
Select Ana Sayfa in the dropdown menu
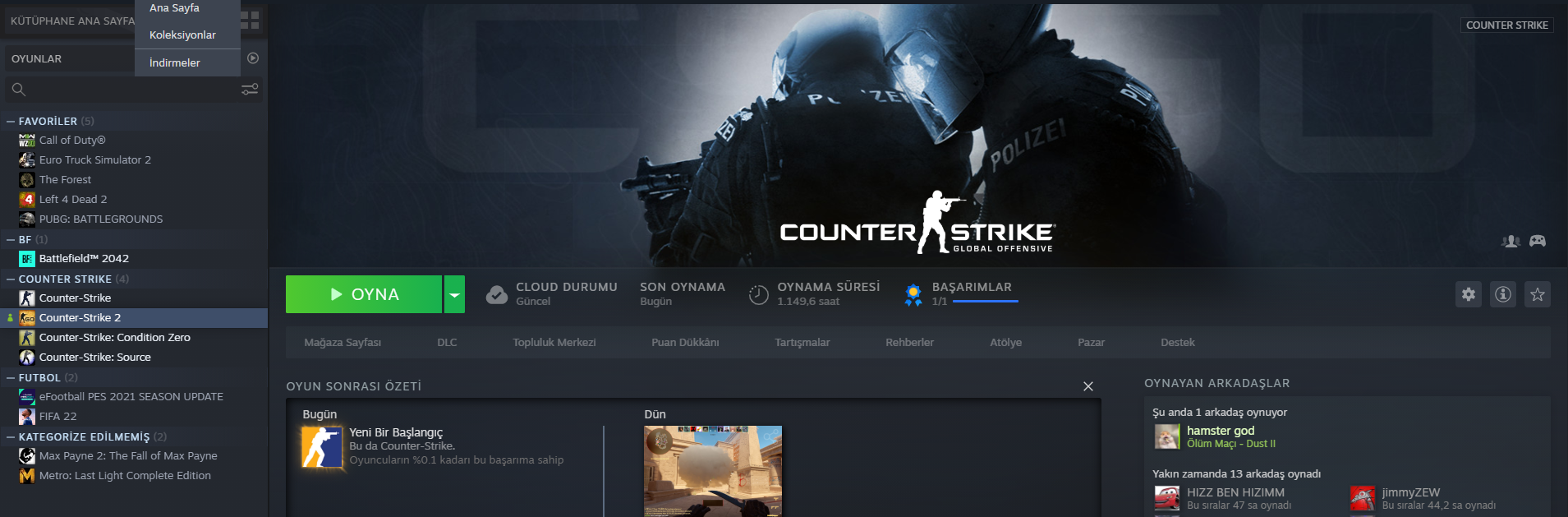[x=174, y=7]
